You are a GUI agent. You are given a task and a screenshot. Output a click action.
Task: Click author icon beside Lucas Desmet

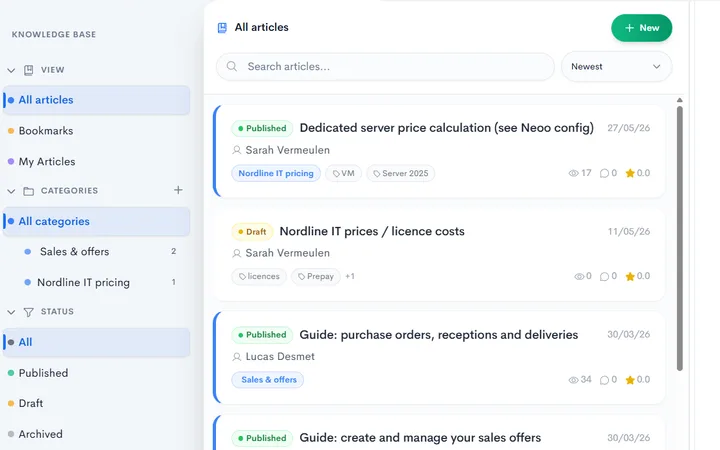click(237, 357)
